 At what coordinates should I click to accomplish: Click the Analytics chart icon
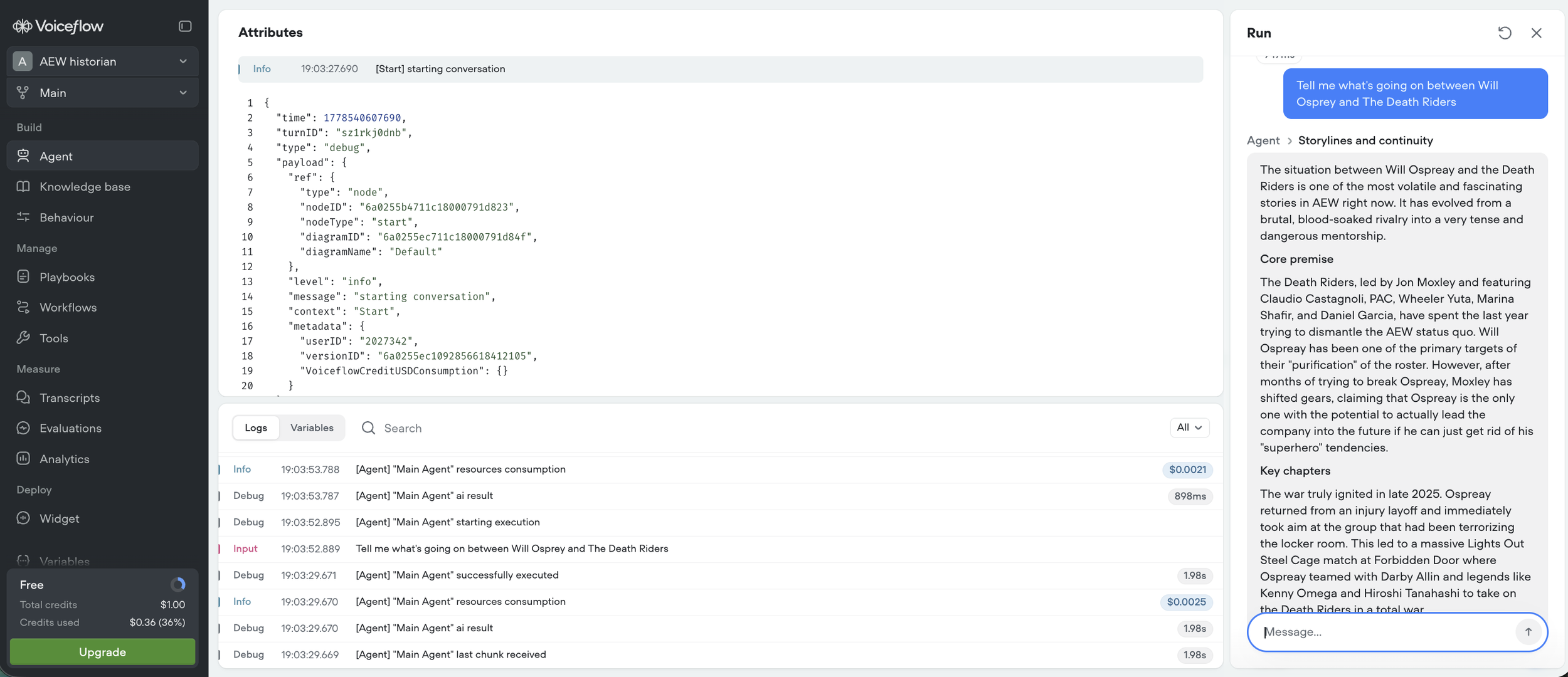pyautogui.click(x=23, y=459)
